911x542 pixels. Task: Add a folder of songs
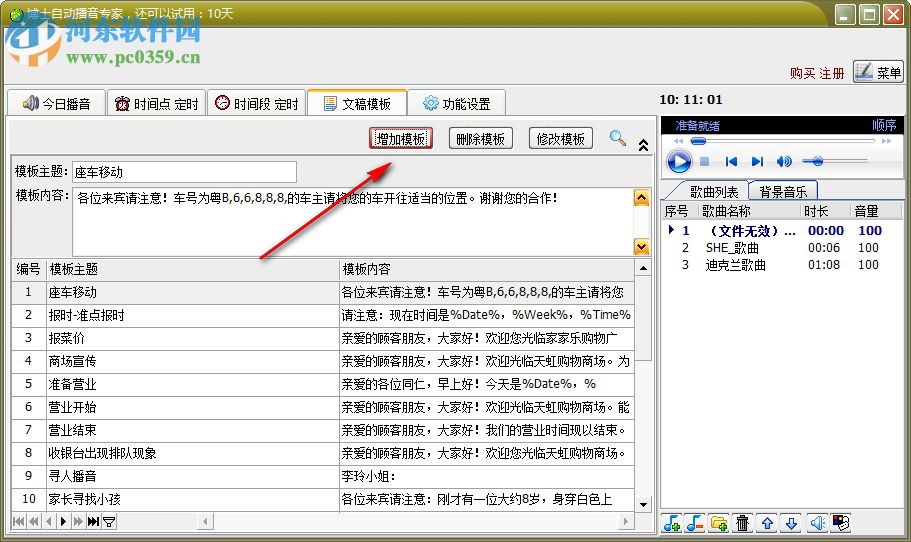(x=719, y=523)
